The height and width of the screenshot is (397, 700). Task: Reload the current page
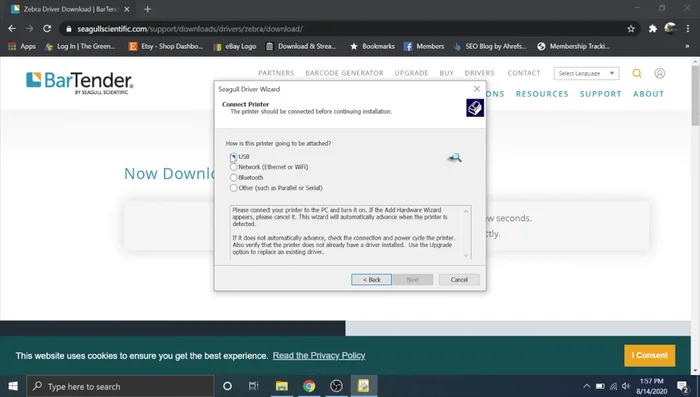click(47, 29)
